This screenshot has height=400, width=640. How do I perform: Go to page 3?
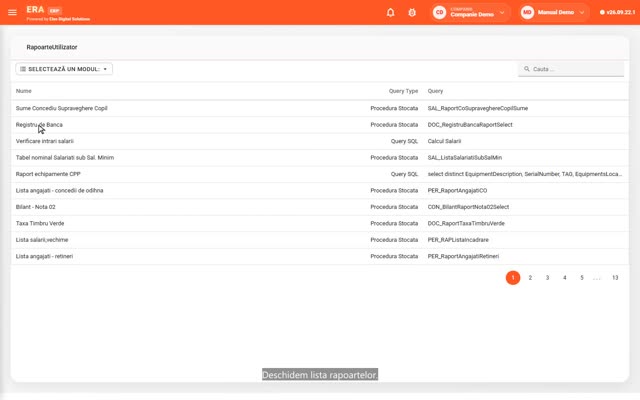[x=547, y=278]
